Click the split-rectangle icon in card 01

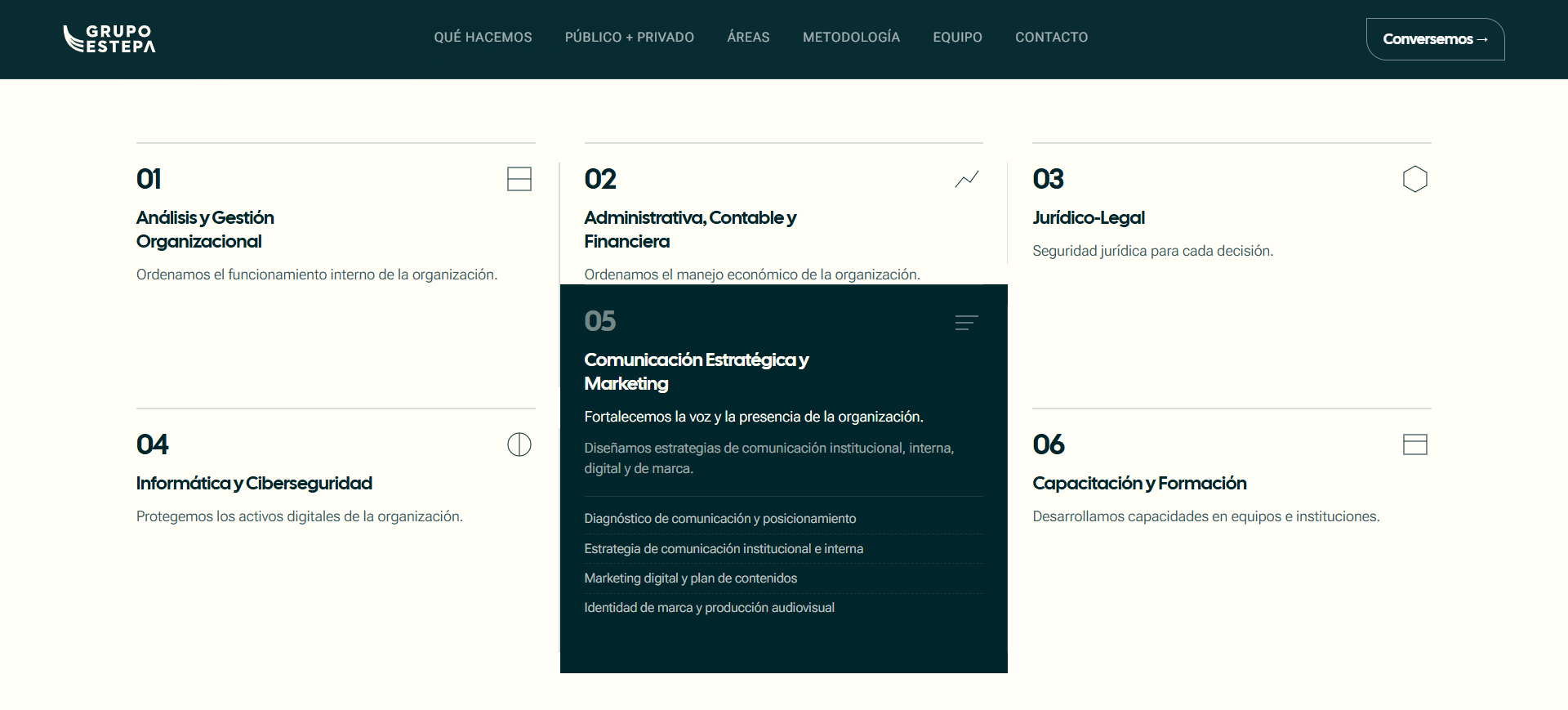519,179
